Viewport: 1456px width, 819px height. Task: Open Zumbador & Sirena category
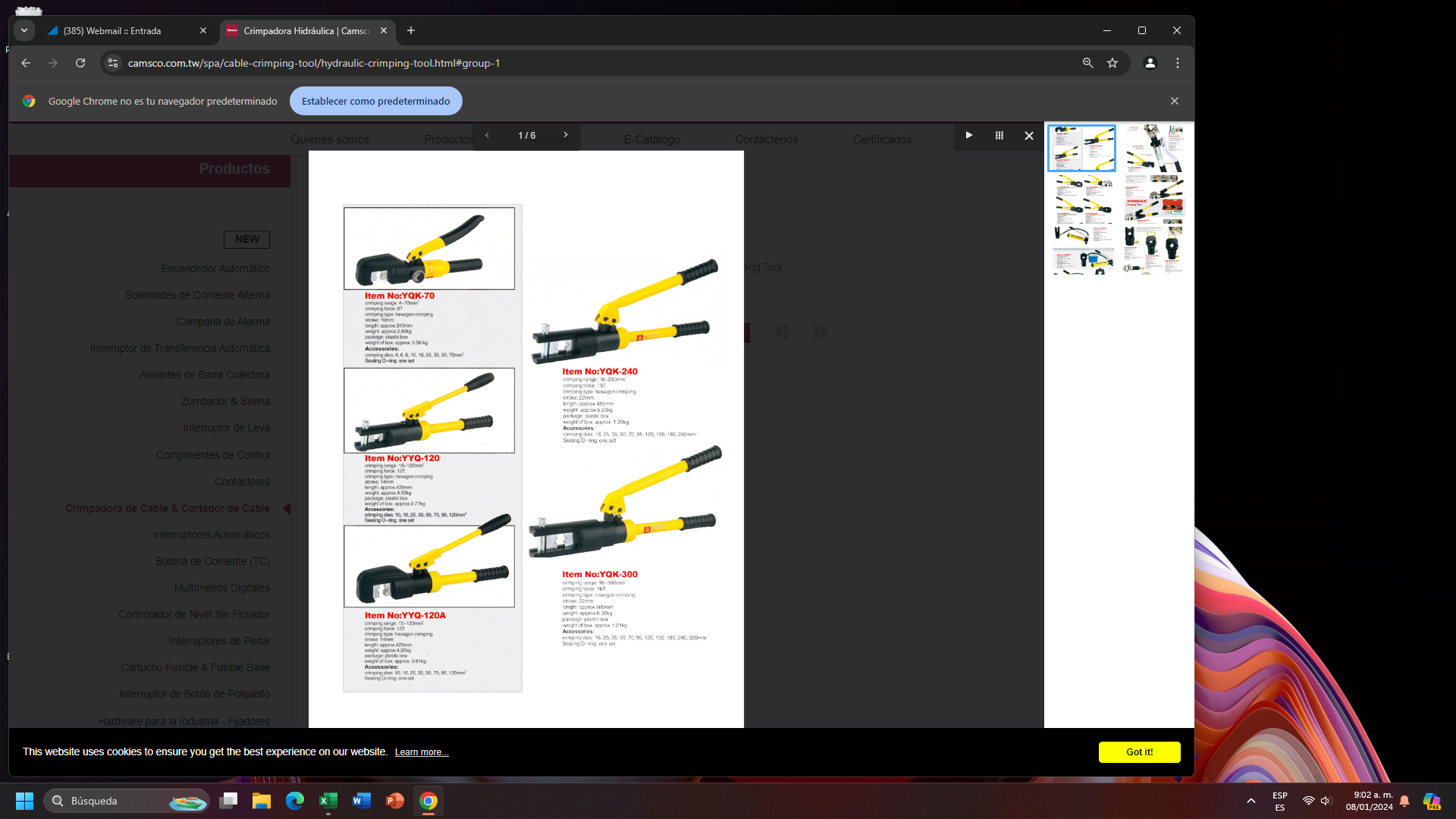click(225, 402)
